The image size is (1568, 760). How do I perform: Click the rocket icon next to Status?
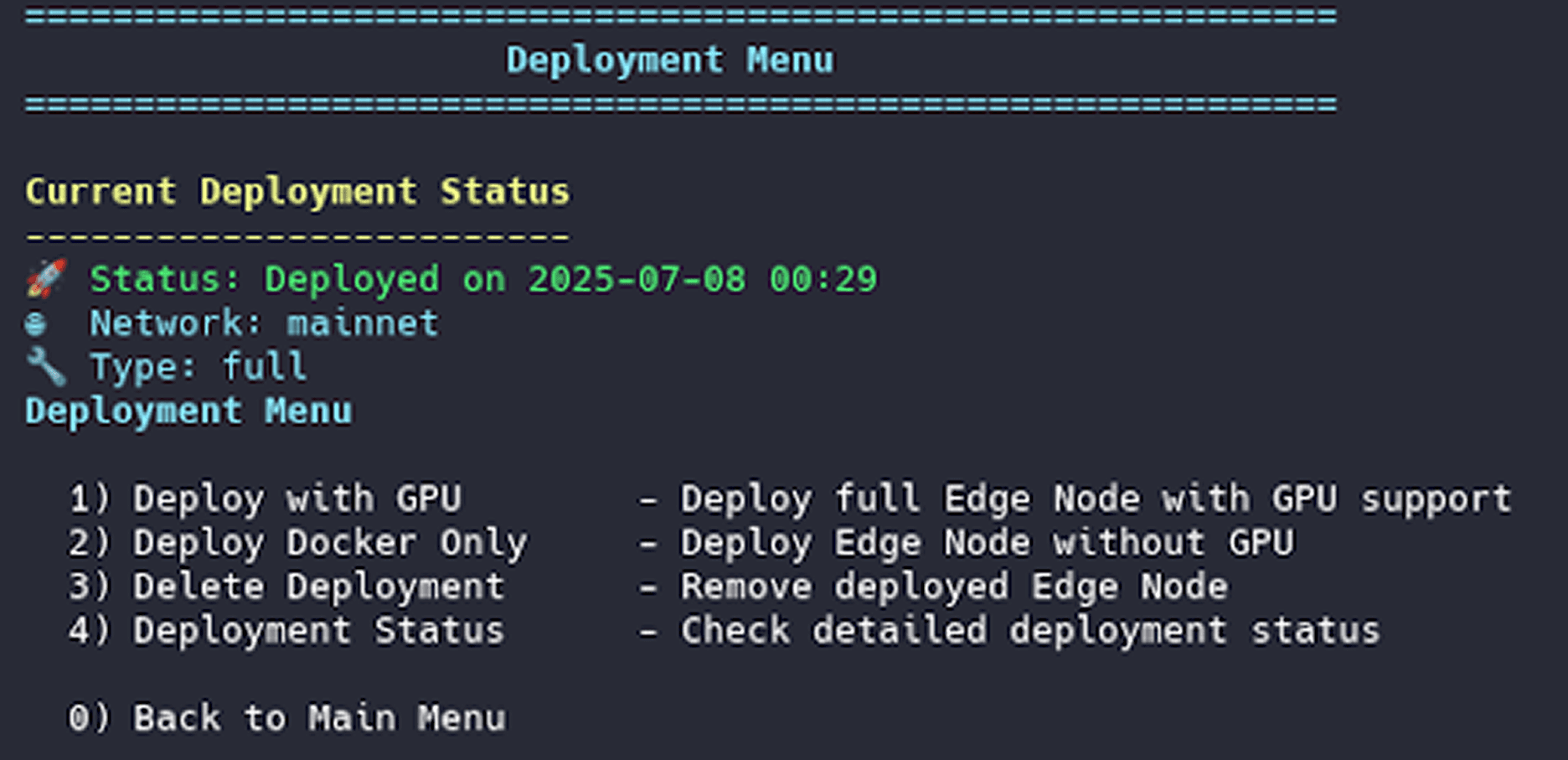[x=46, y=278]
